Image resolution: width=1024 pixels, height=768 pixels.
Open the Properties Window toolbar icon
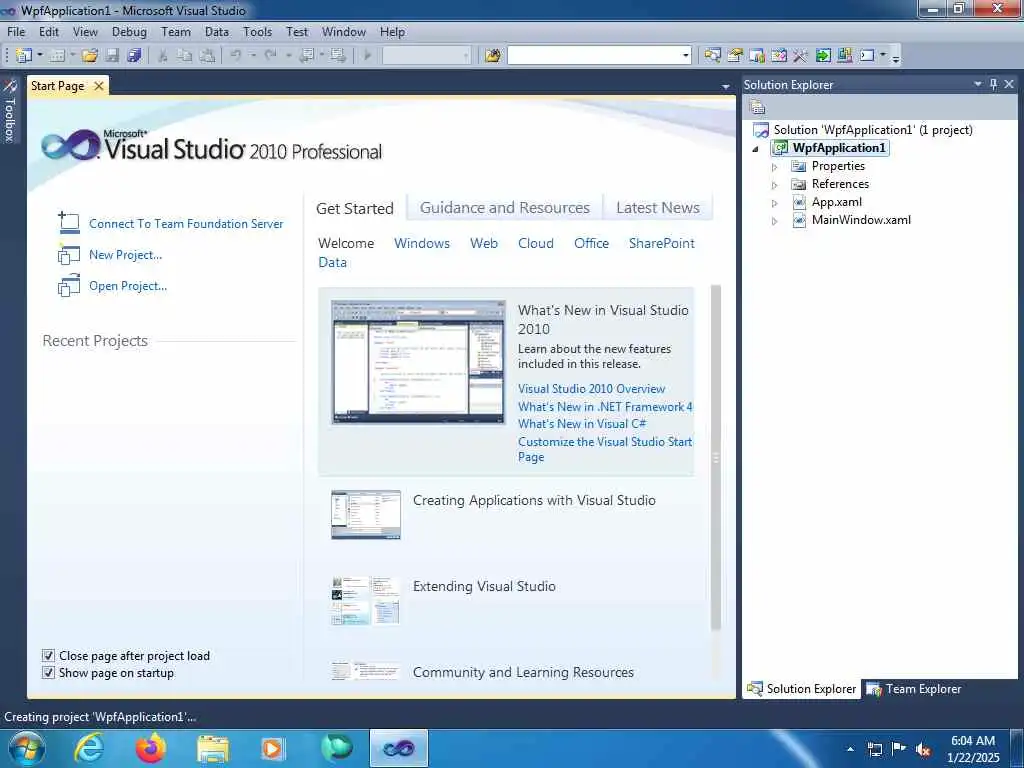click(x=735, y=56)
